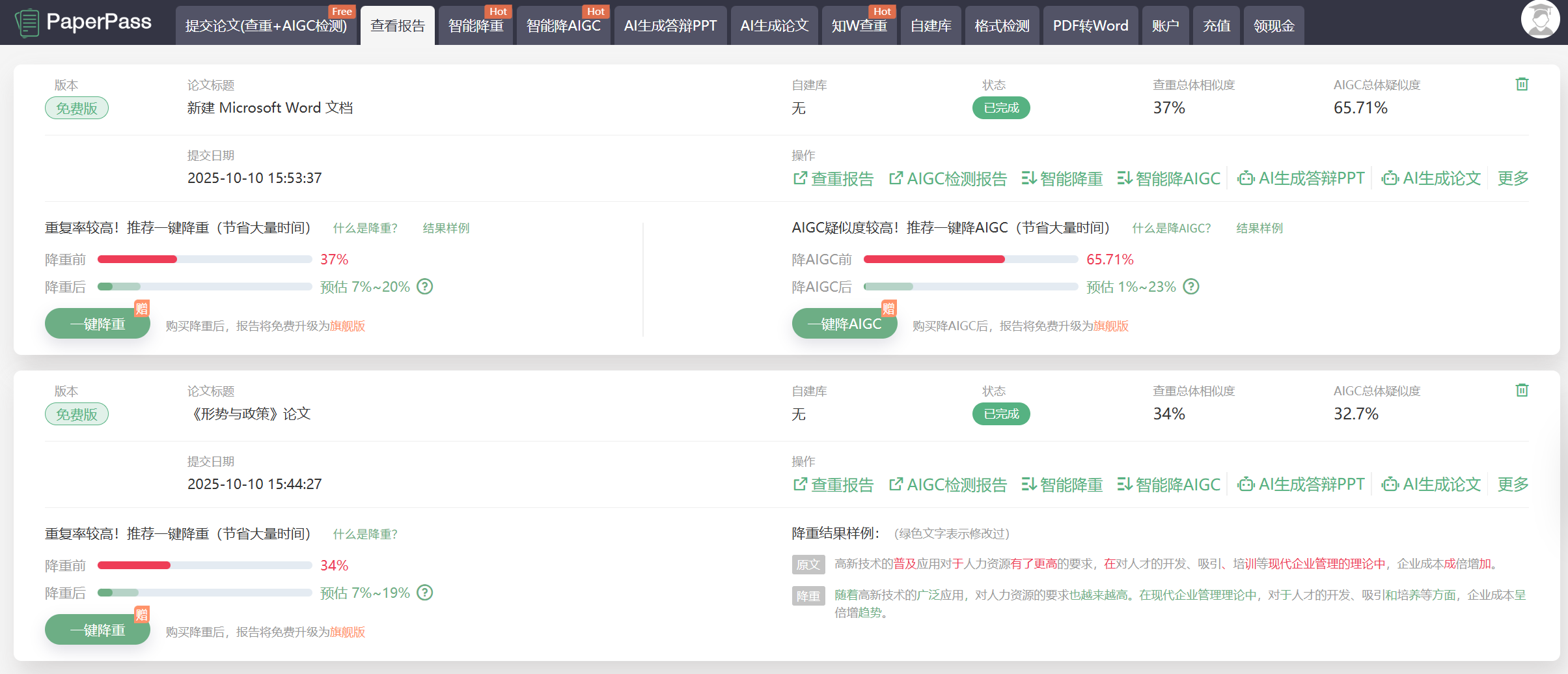
Task: Delete the Microsoft Word document report via trash icon
Action: point(1521,85)
